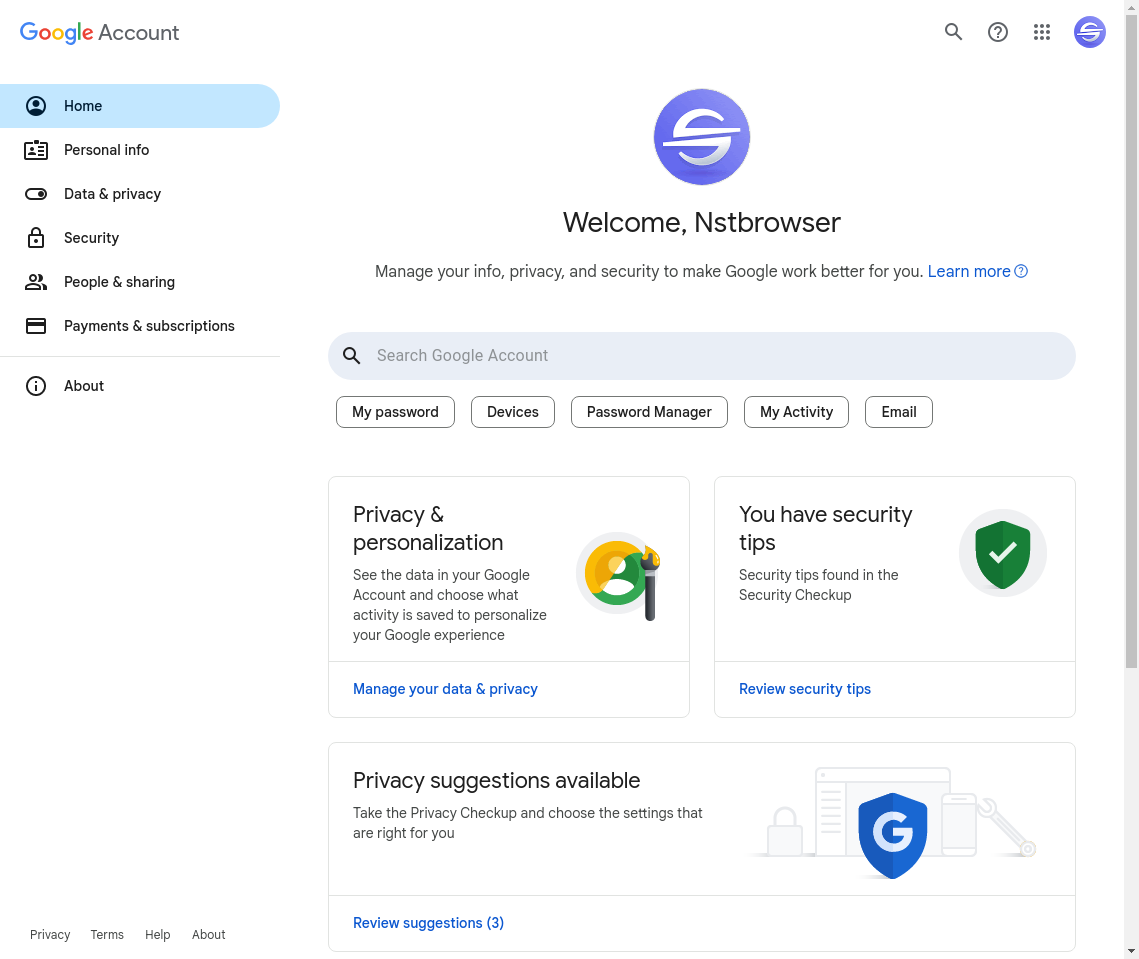Screen dimensions: 1139x959
Task: Open the account avatar in the header
Action: (1090, 32)
